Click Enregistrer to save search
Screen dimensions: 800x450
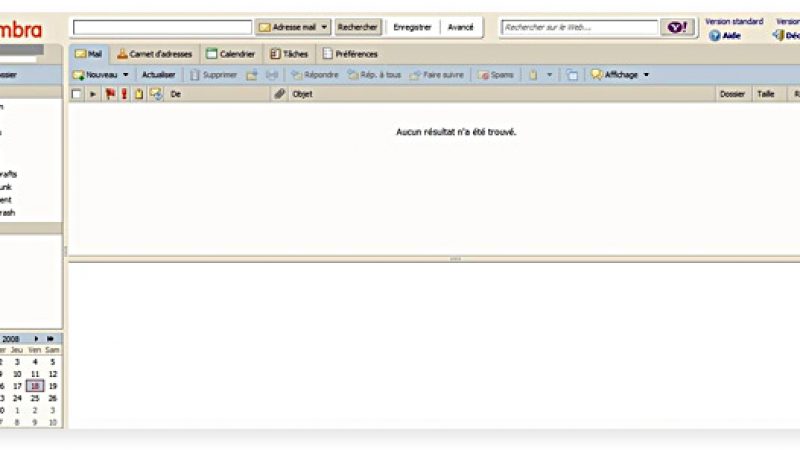[x=412, y=27]
